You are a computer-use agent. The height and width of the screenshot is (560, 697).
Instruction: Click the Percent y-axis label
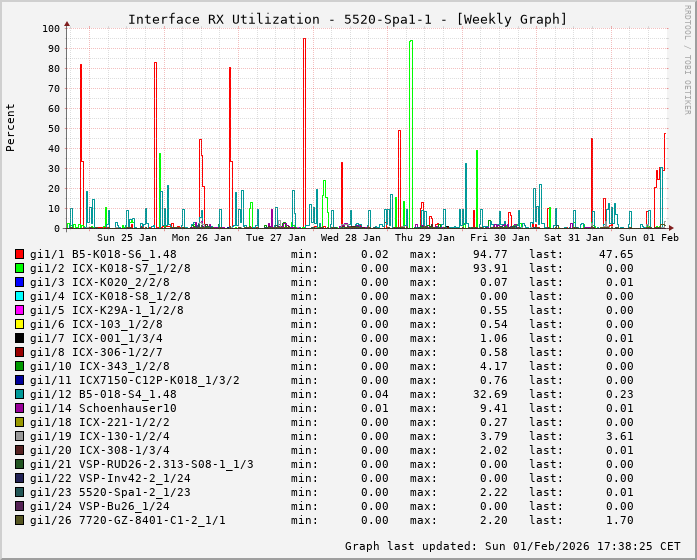tap(11, 127)
